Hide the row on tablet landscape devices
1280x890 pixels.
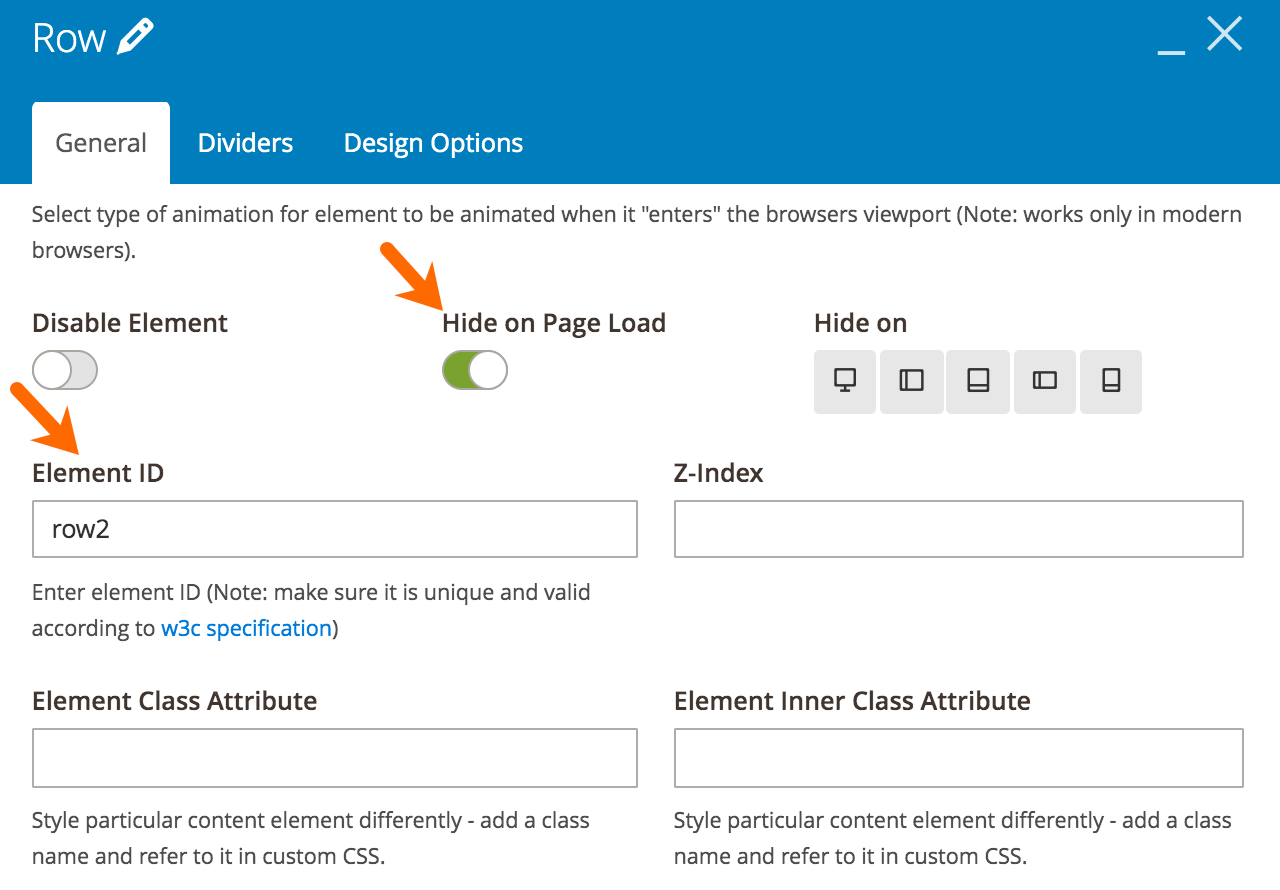tap(911, 381)
